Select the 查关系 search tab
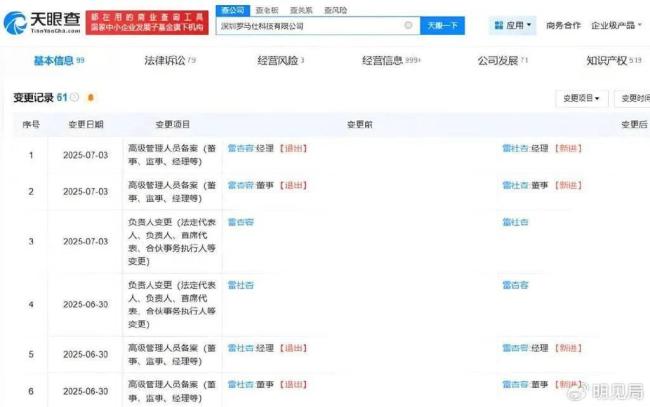This screenshot has height=407, width=650. [x=301, y=10]
